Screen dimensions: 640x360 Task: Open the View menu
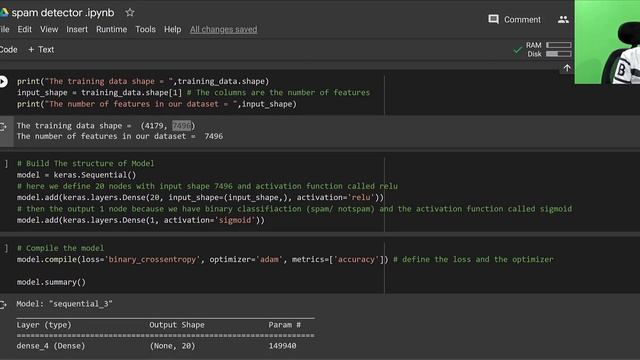tap(49, 29)
